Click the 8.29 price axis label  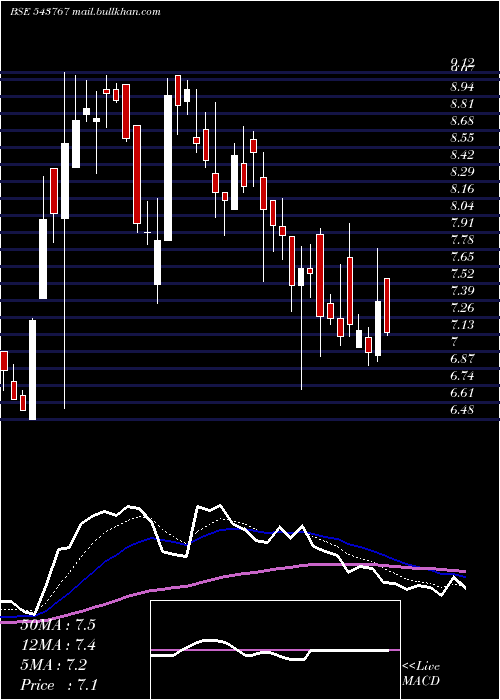tap(462, 171)
